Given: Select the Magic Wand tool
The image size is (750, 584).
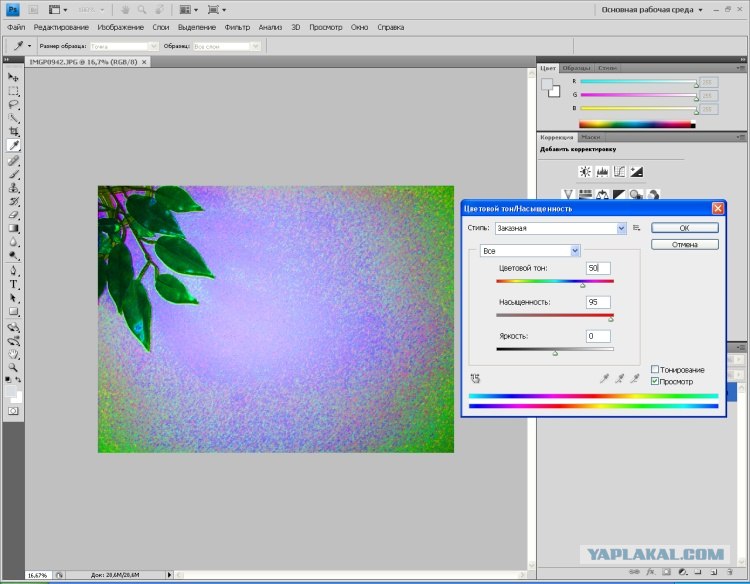Looking at the screenshot, I should 13,118.
